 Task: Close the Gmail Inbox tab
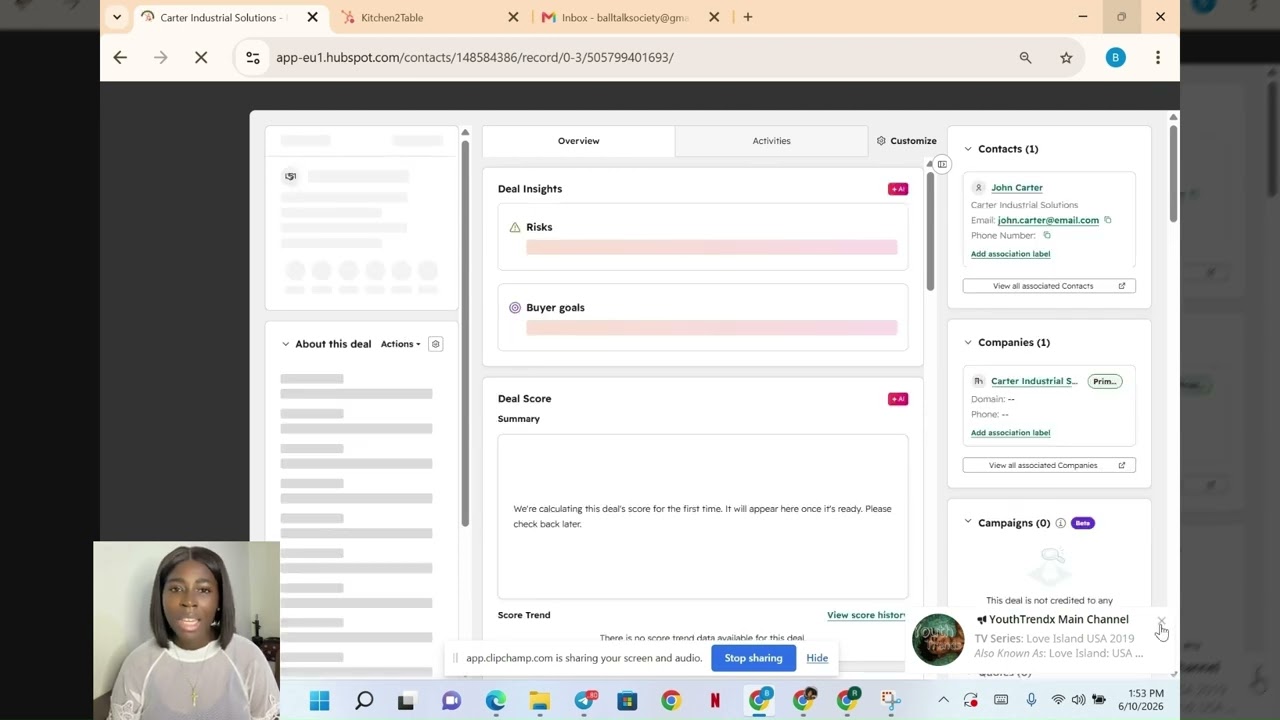[x=714, y=17]
